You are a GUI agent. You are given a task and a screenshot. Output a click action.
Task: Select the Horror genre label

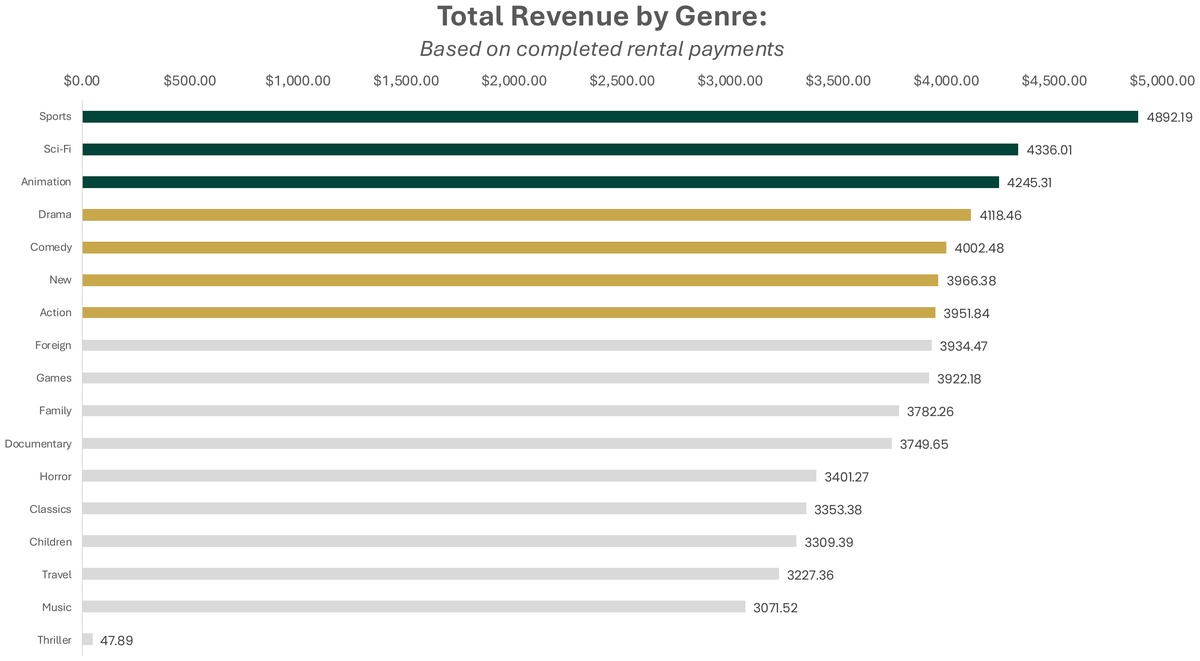point(57,476)
